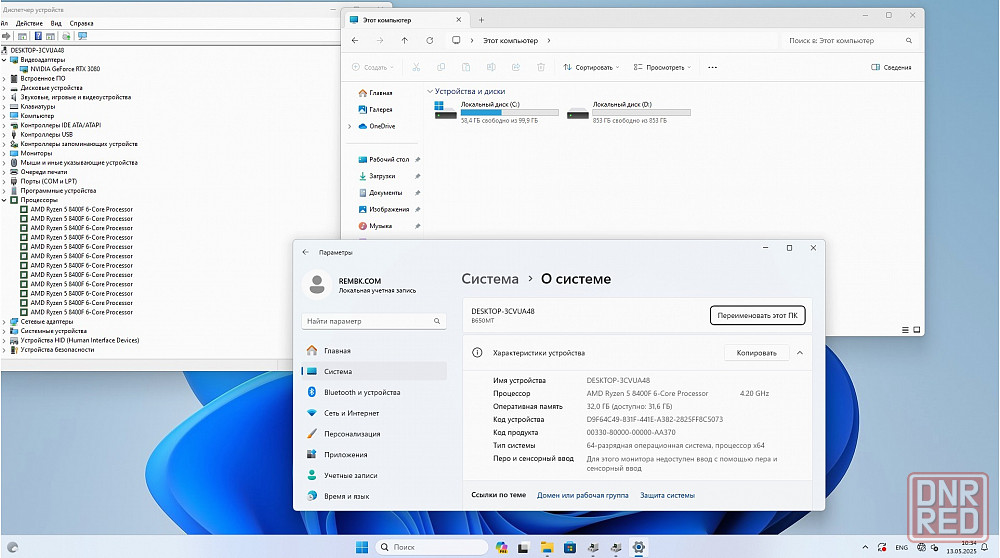The height and width of the screenshot is (558, 1000).
Task: Click the Windows Start button on taskbar
Action: pyautogui.click(x=362, y=547)
